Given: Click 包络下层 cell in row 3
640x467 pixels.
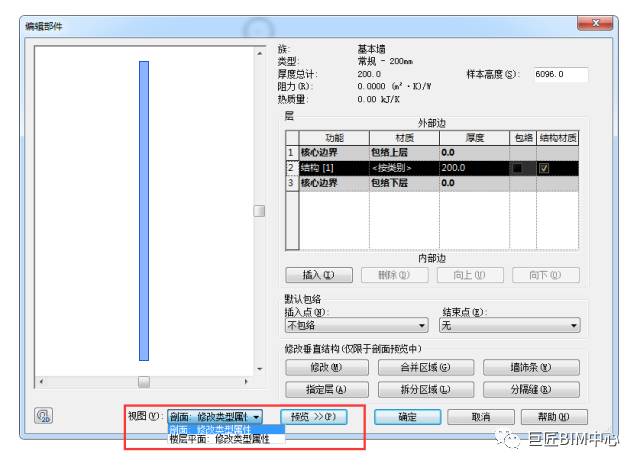Looking at the screenshot, I should [x=404, y=183].
